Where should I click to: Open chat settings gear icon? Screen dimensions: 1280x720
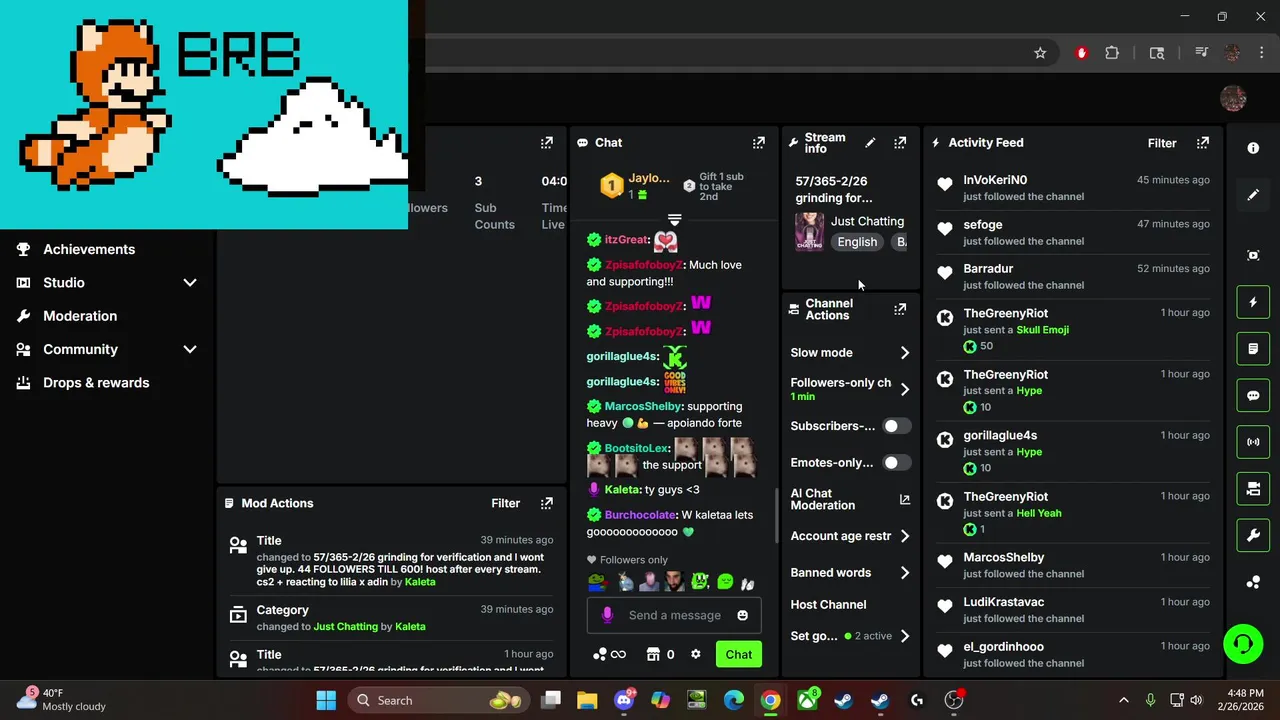click(696, 654)
